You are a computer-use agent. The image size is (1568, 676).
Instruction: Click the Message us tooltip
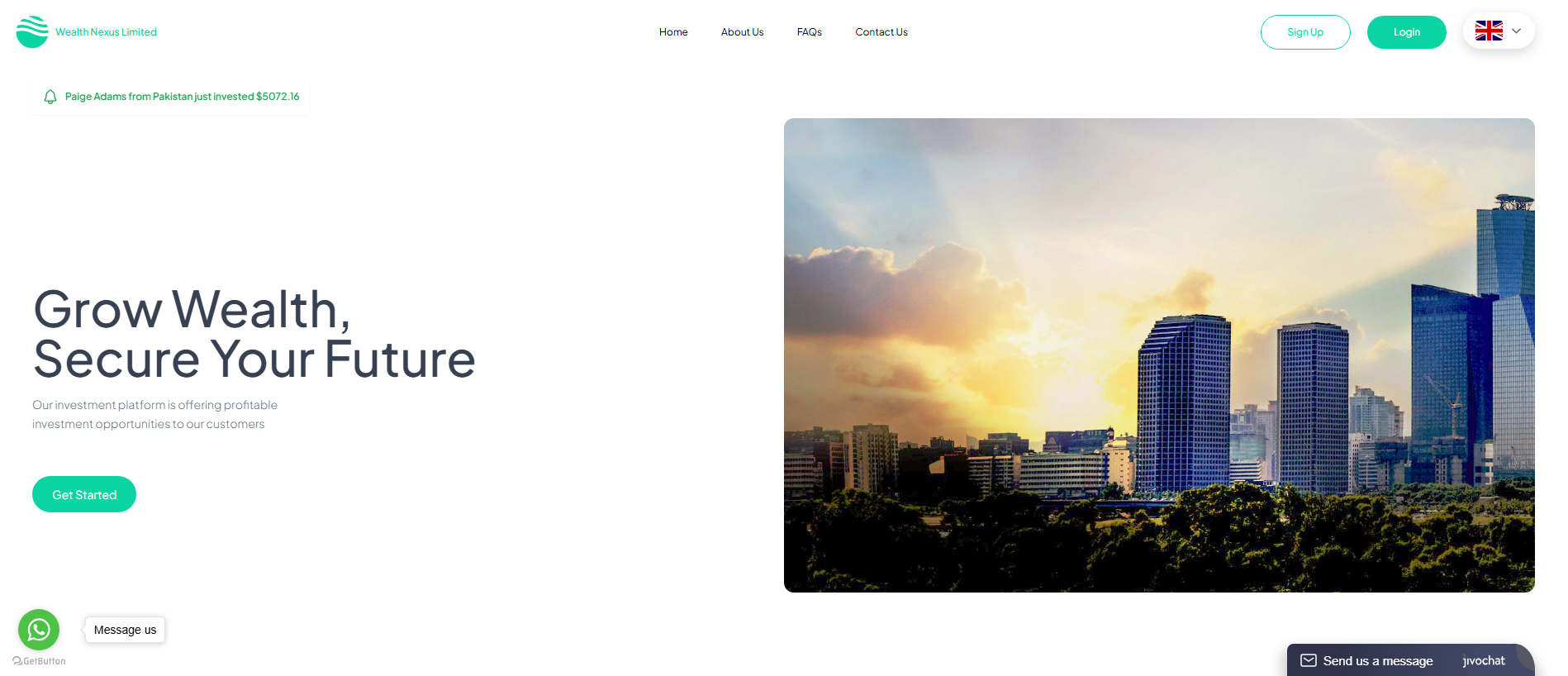tap(125, 630)
